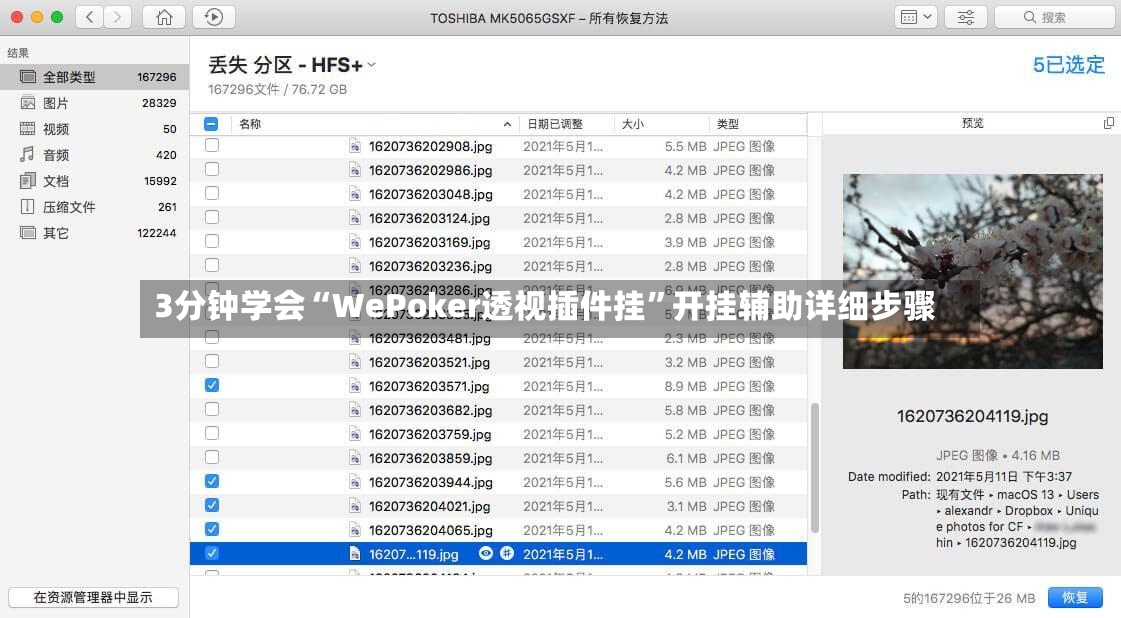Click the macOS yellow minimize window button
The image size is (1121, 618).
pyautogui.click(x=36, y=16)
